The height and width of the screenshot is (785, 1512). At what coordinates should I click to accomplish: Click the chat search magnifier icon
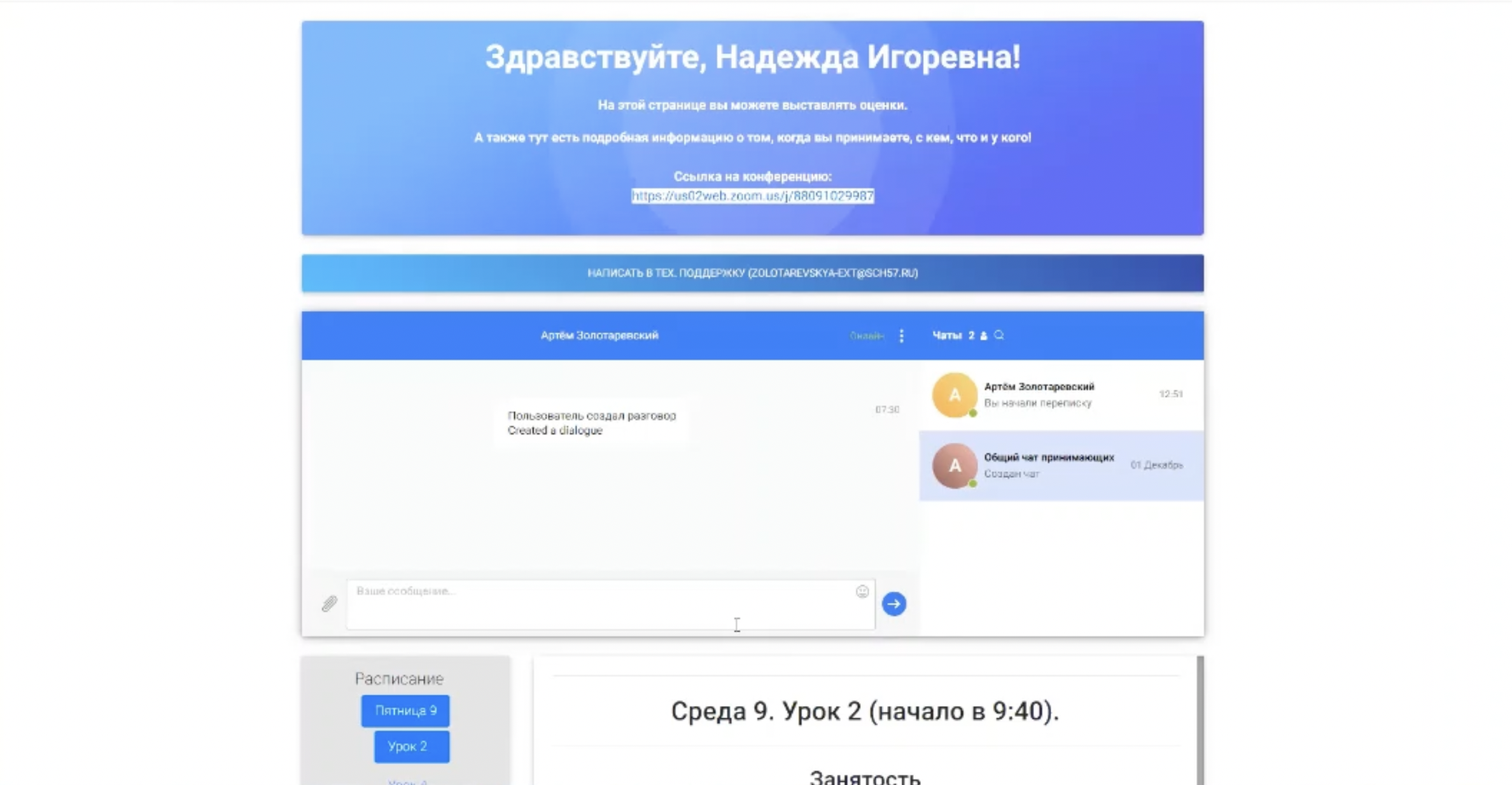(999, 335)
